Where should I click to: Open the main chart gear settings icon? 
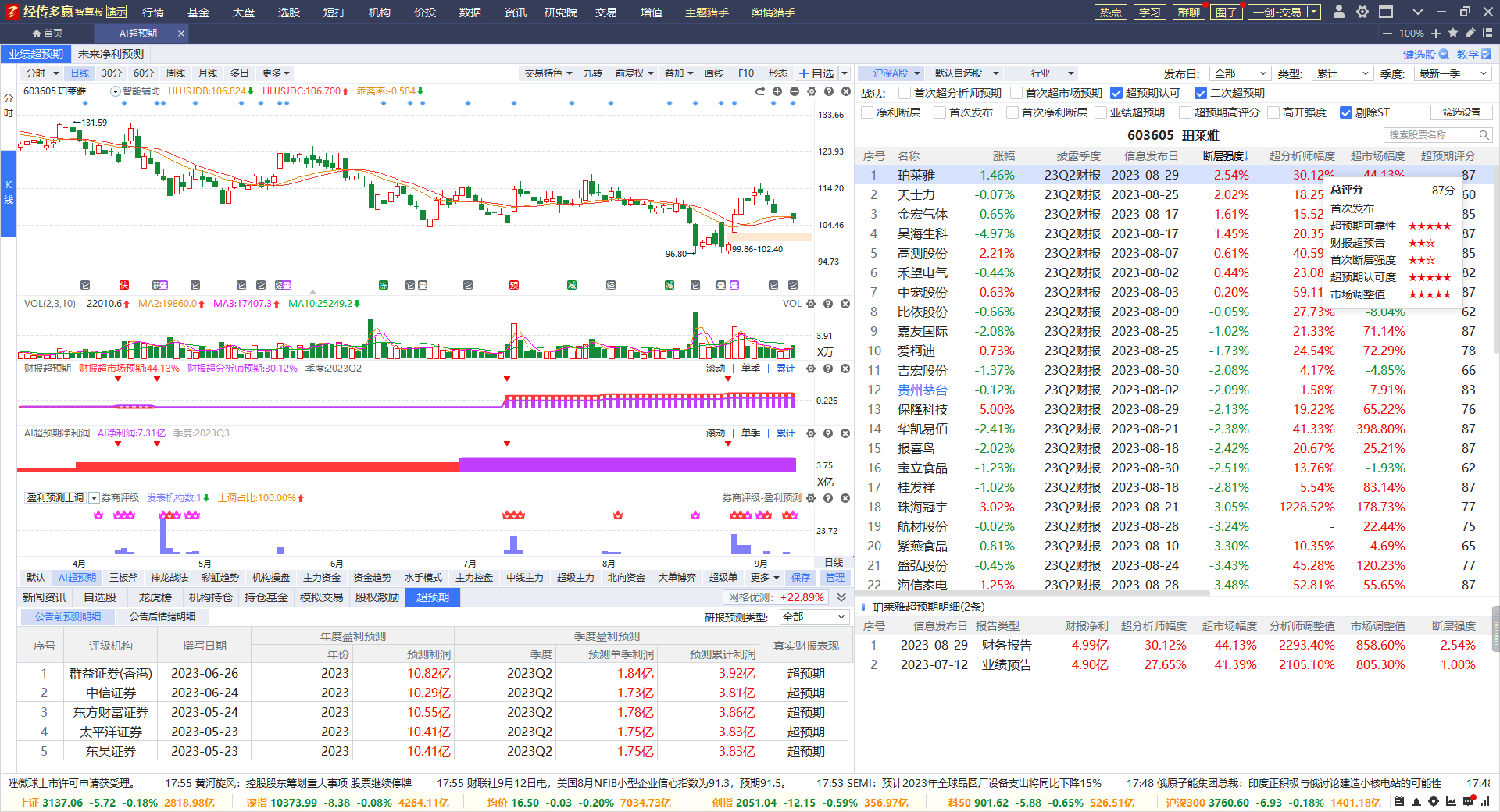[812, 91]
